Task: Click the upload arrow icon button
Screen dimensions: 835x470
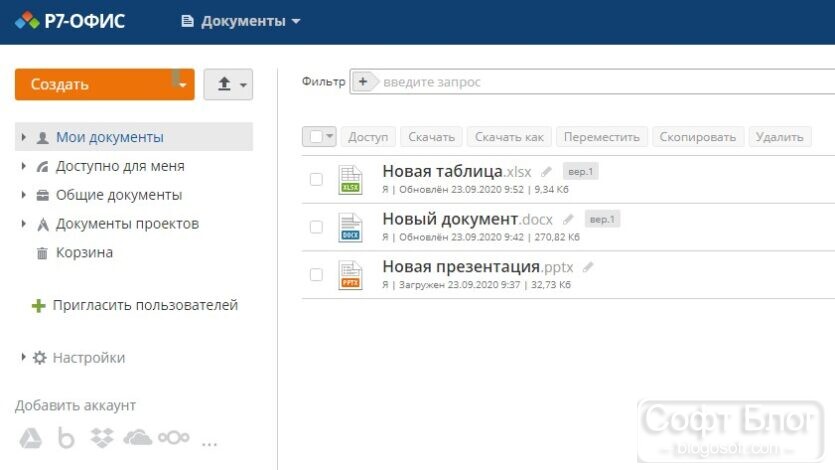Action: [228, 84]
